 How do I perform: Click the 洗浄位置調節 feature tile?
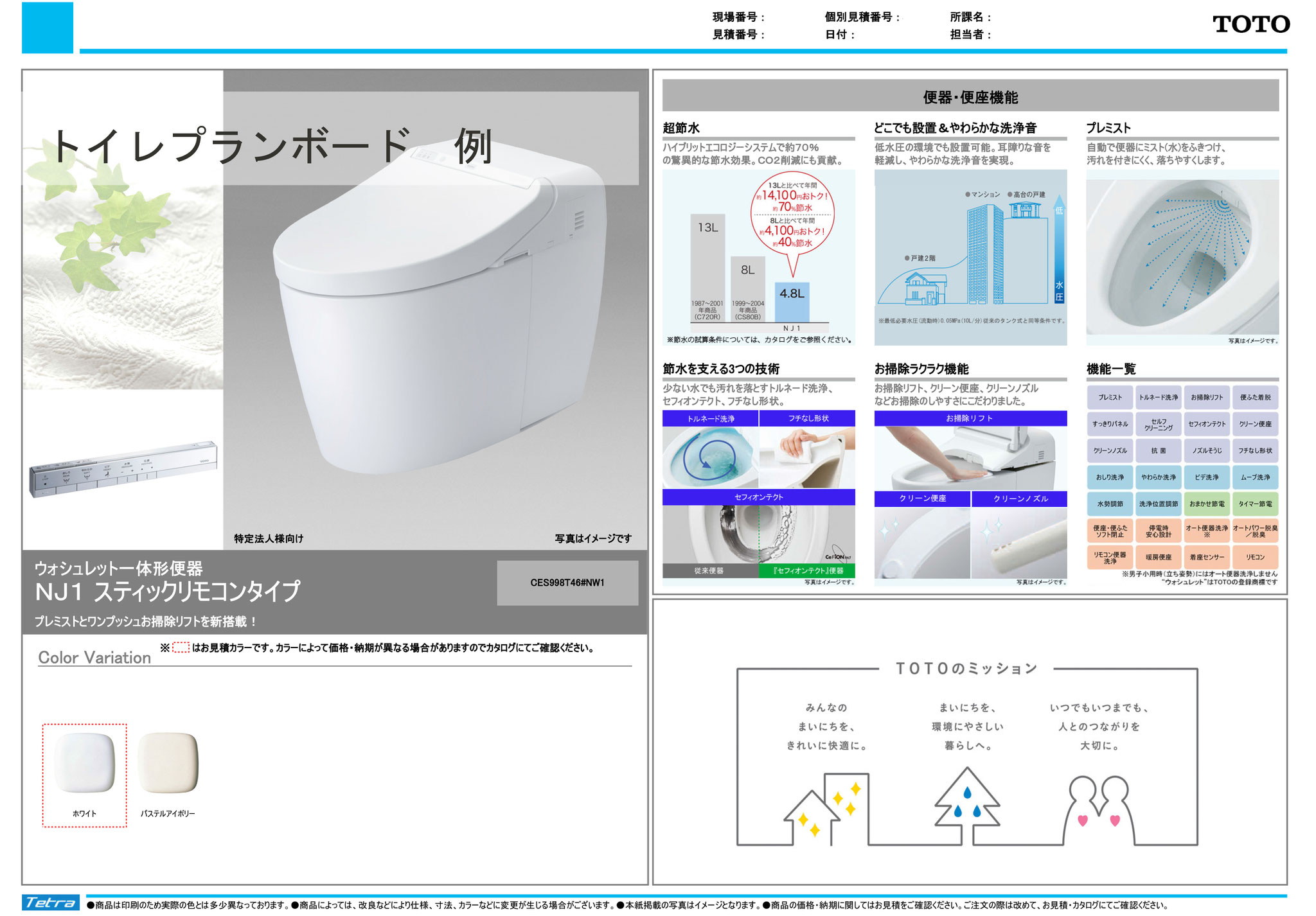coord(1159,504)
